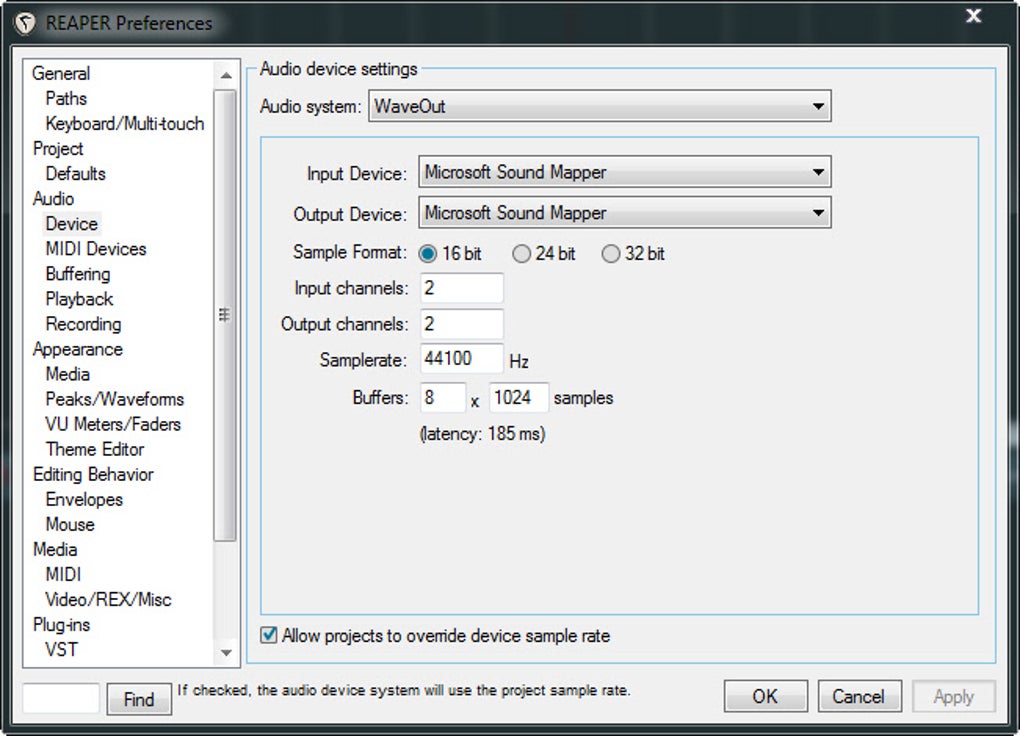Image resolution: width=1020 pixels, height=736 pixels.
Task: Open MIDI page under Media
Action: point(64,575)
